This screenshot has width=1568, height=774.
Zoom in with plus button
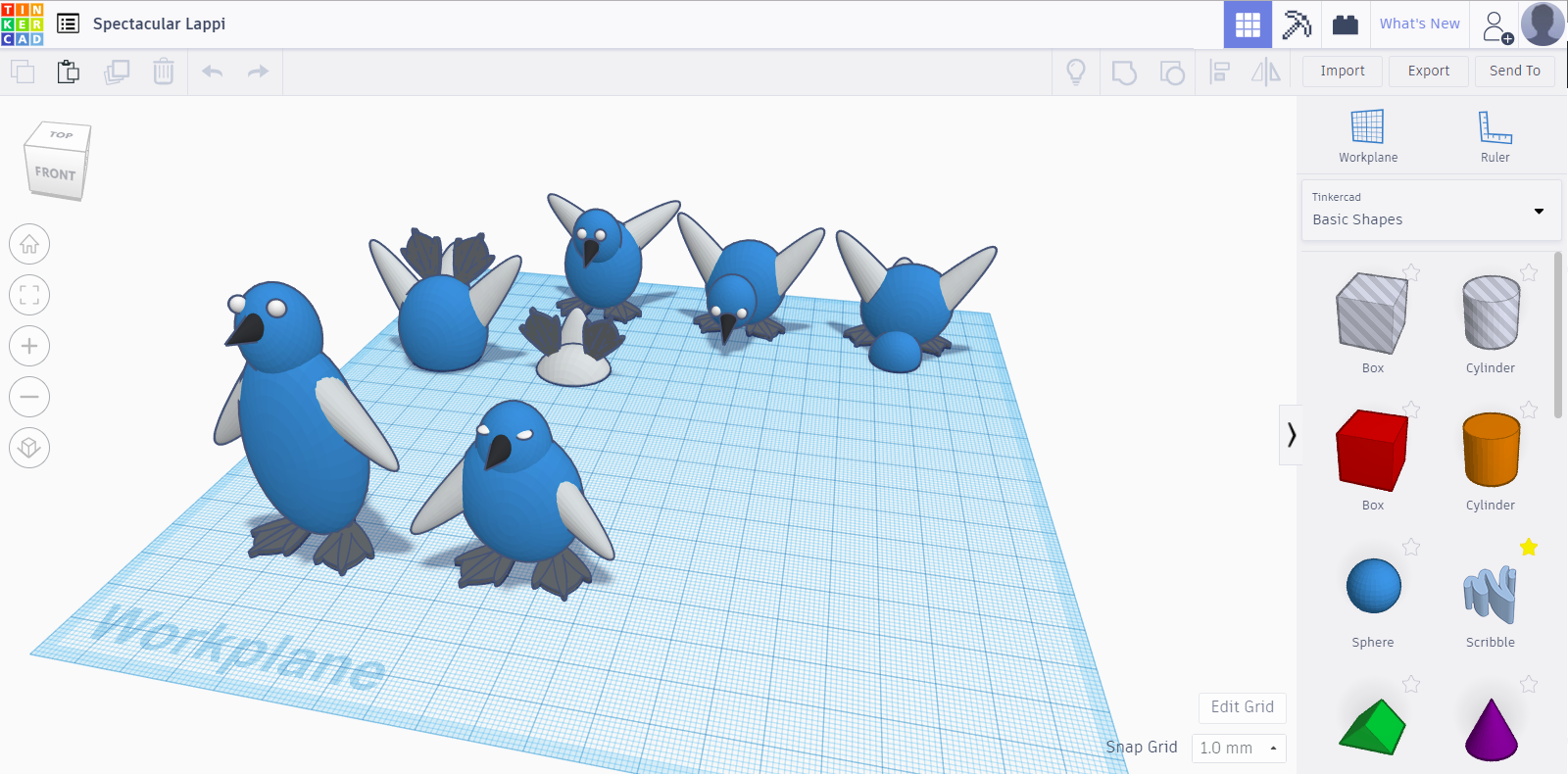click(29, 346)
